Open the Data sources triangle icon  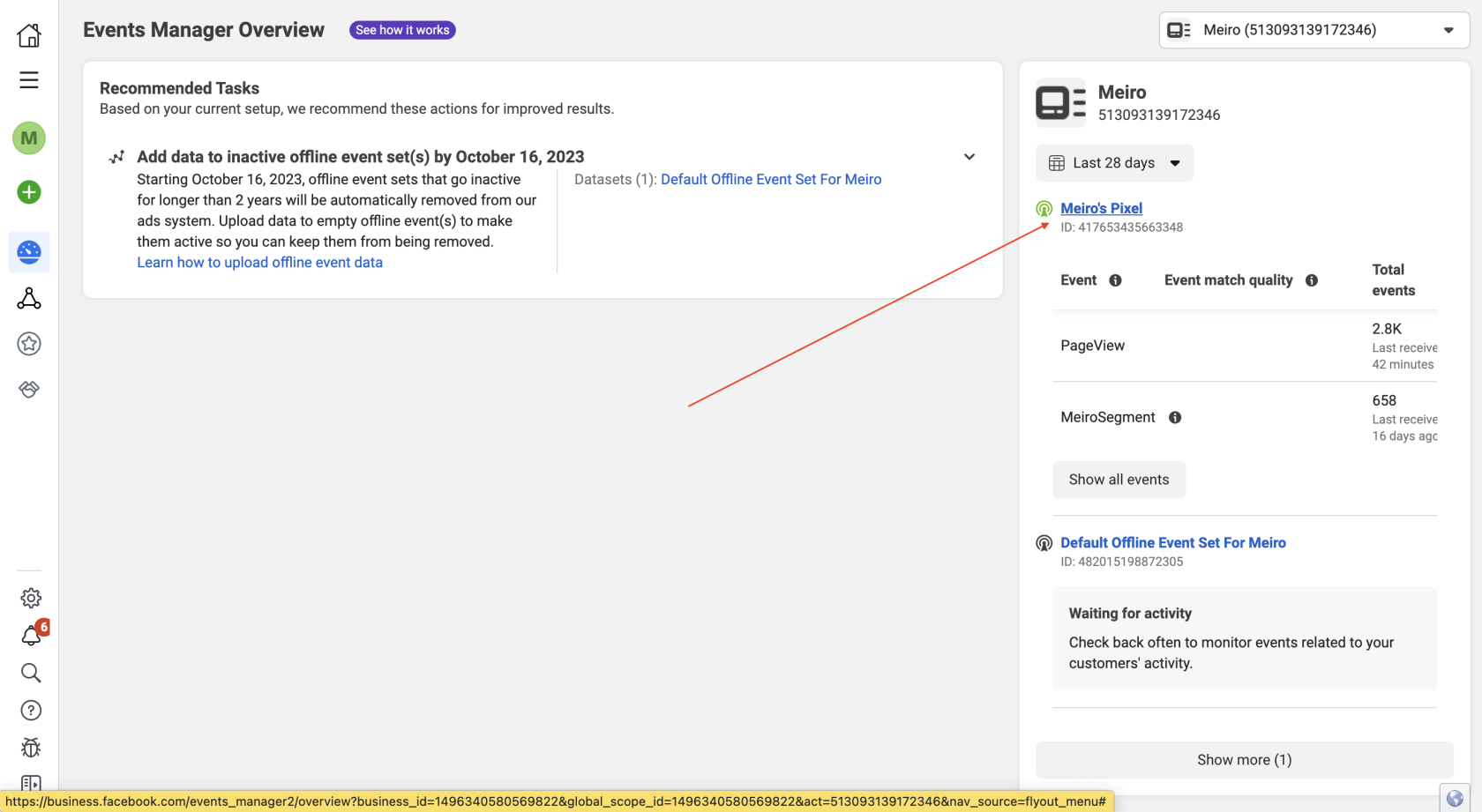pyautogui.click(x=29, y=299)
